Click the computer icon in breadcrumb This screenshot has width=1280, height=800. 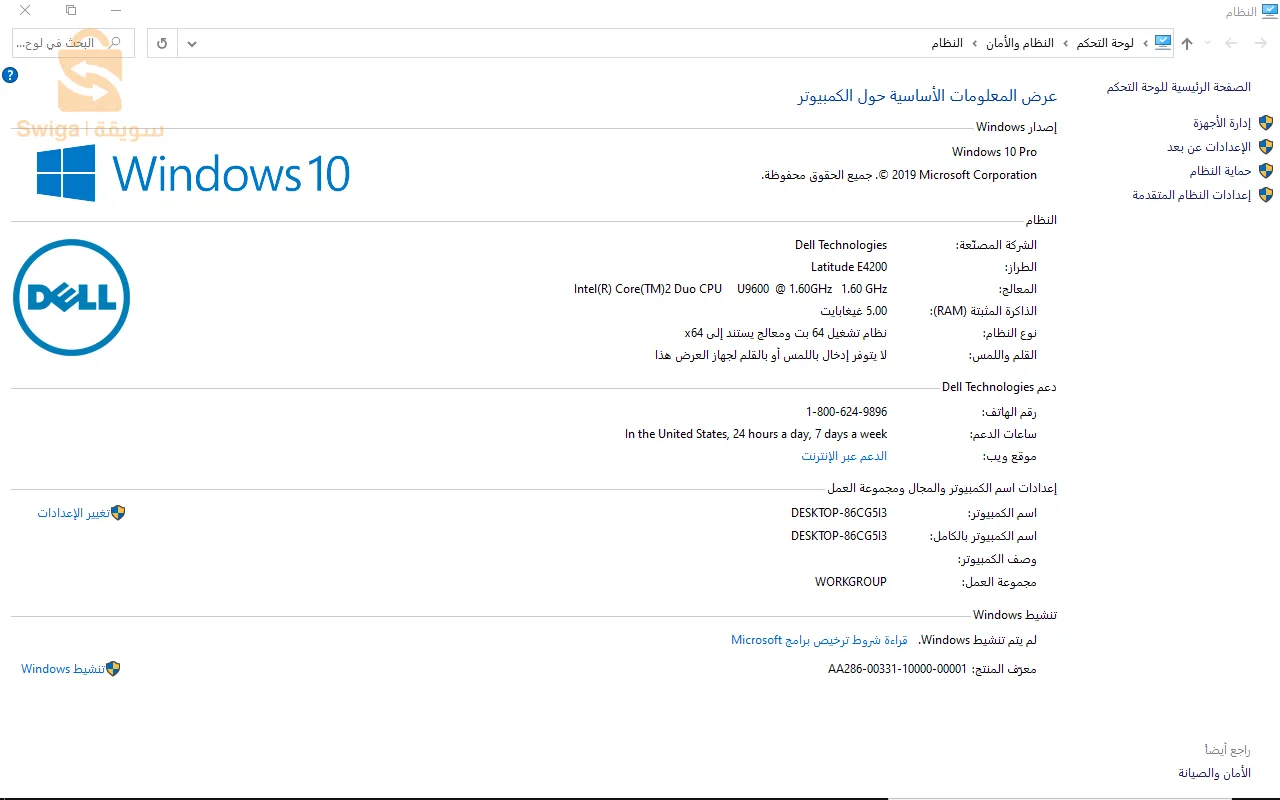pyautogui.click(x=1162, y=42)
